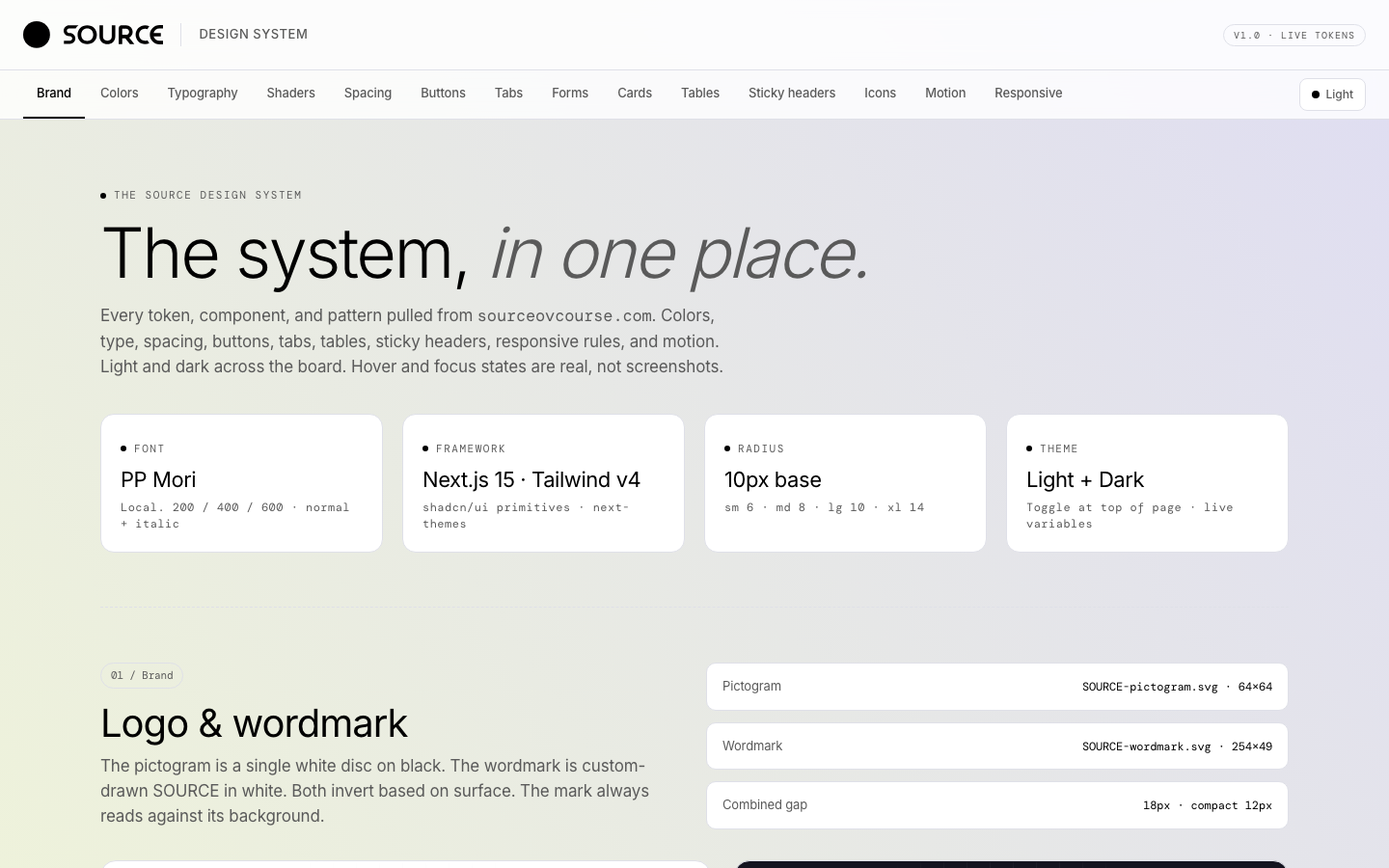1389x868 pixels.
Task: Click the SOURCE wordmark in the header
Action: coord(113,35)
